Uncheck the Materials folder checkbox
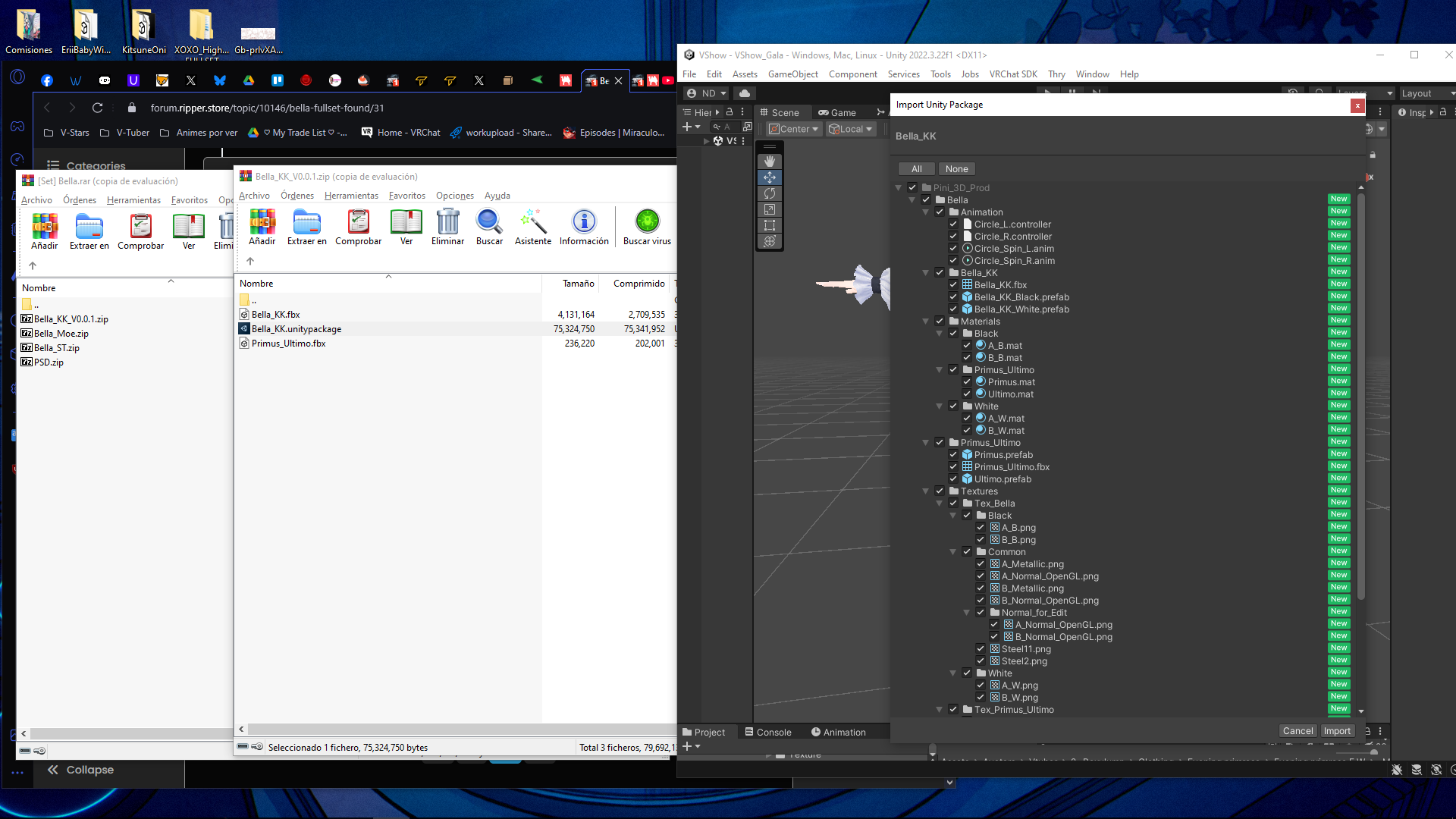The width and height of the screenshot is (1456, 819). coord(940,321)
